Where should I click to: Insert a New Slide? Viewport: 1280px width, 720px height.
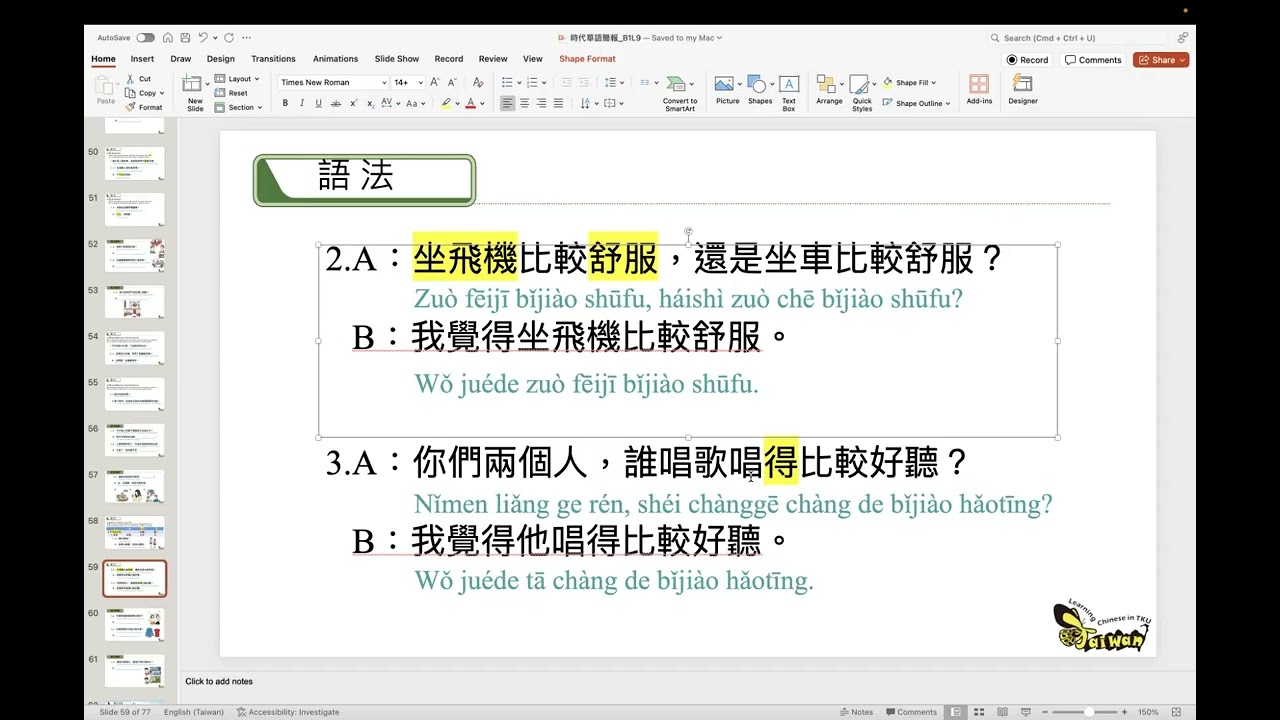coord(195,92)
